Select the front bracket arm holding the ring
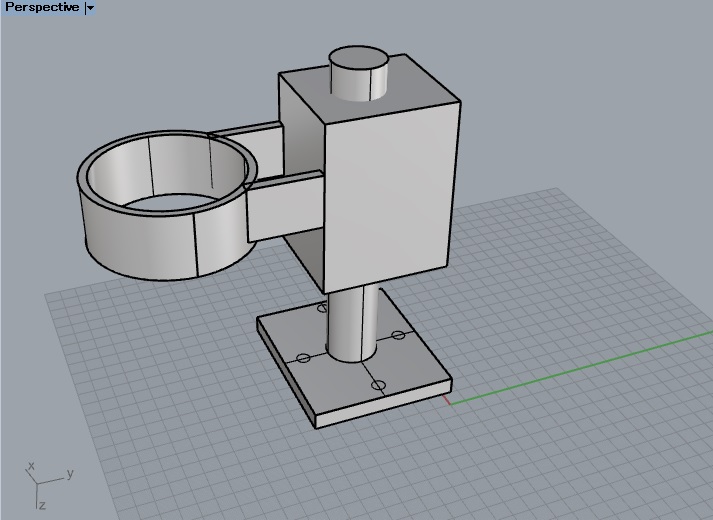The width and height of the screenshot is (713, 520). point(286,207)
